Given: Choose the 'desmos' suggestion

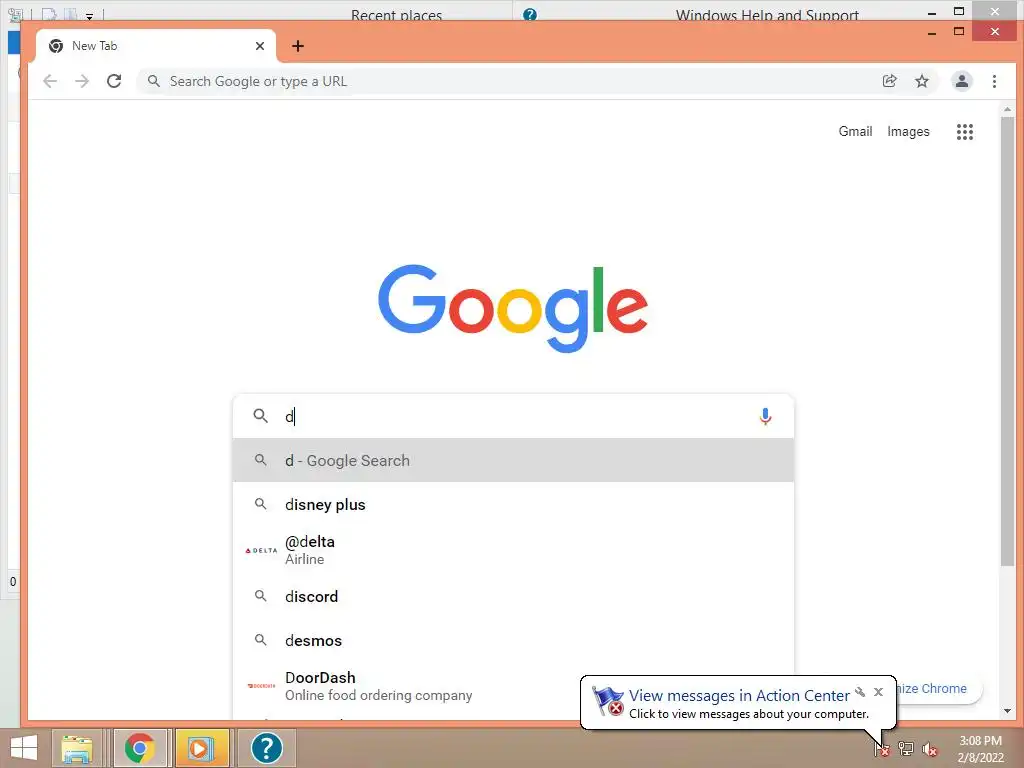Looking at the screenshot, I should [513, 641].
